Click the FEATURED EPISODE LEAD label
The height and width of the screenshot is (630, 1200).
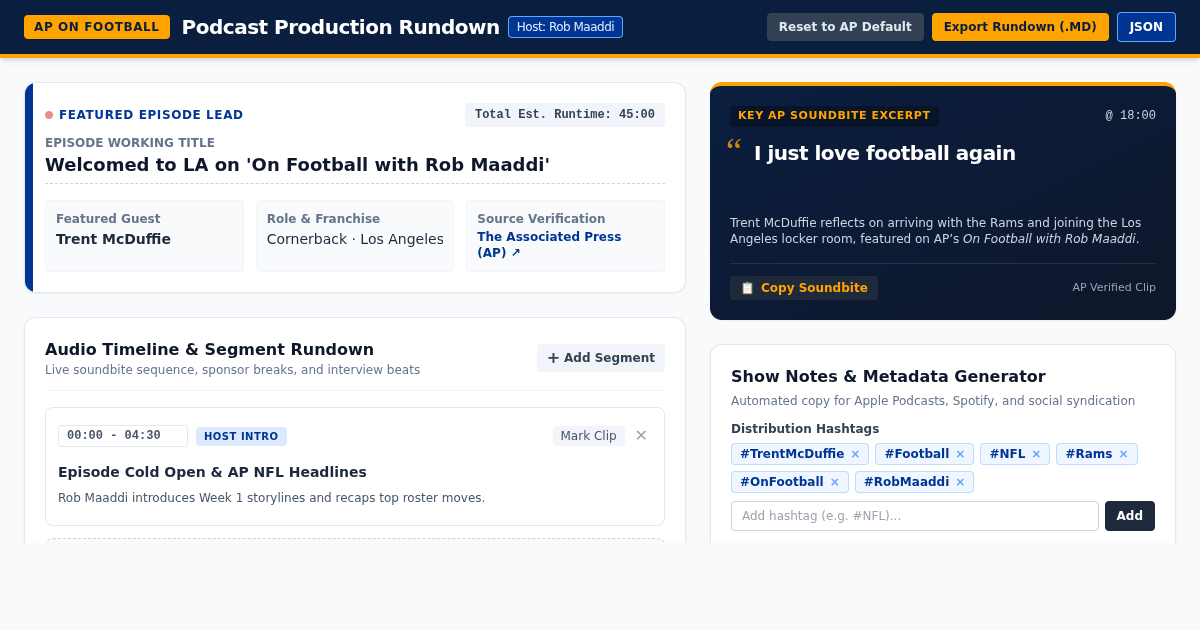tap(151, 115)
